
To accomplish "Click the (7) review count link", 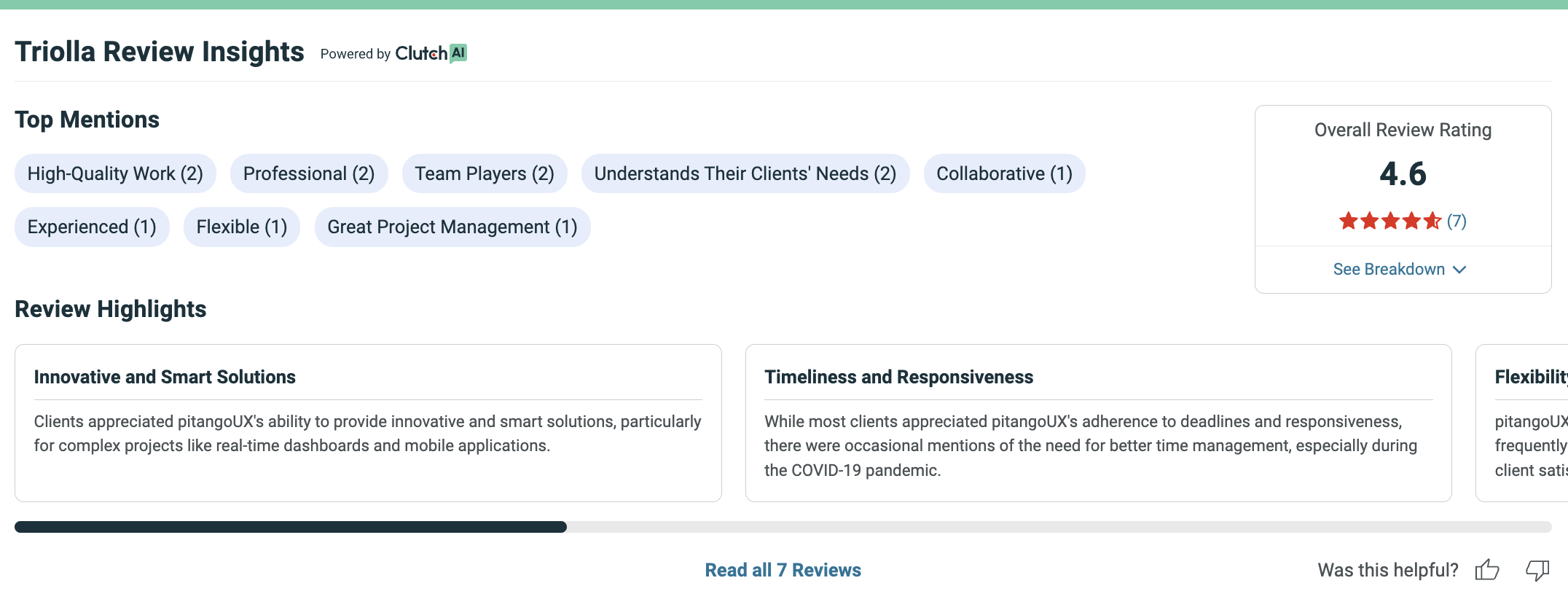I will (1457, 221).
